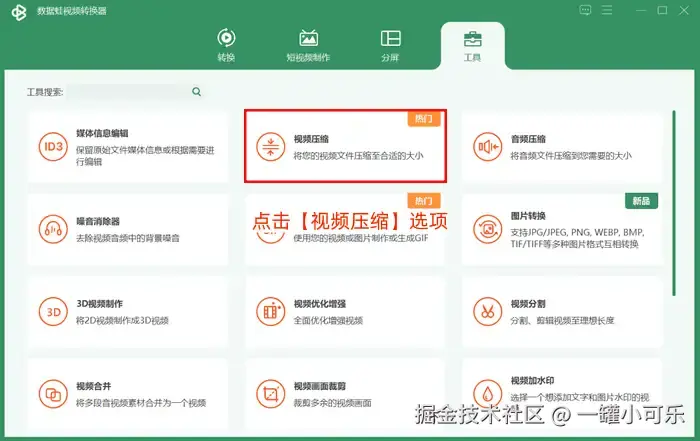Select the video splitter scissors icon
Screen dimensions: 700x441
point(488,312)
